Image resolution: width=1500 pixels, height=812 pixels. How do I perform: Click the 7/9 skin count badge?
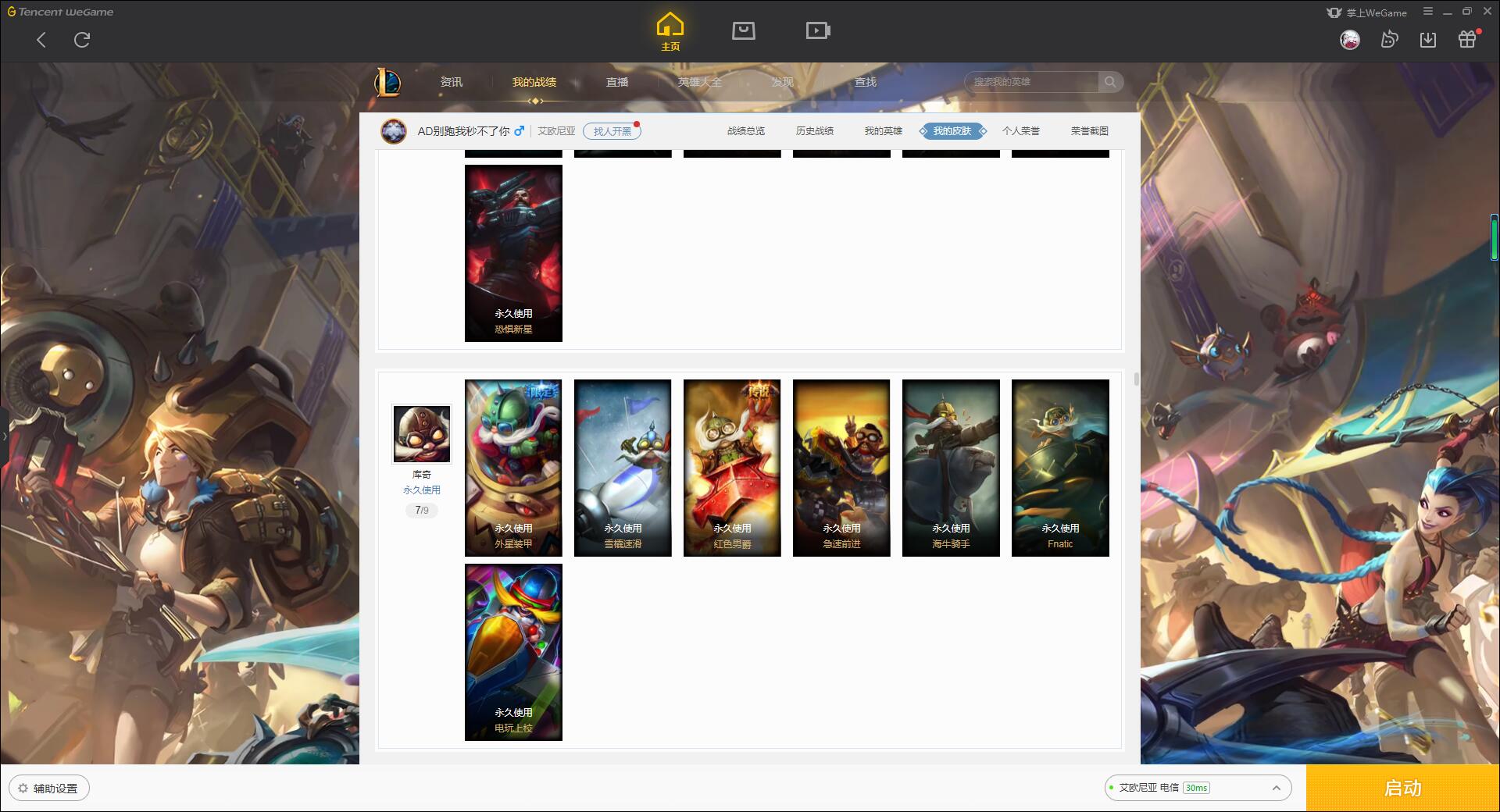click(x=422, y=510)
